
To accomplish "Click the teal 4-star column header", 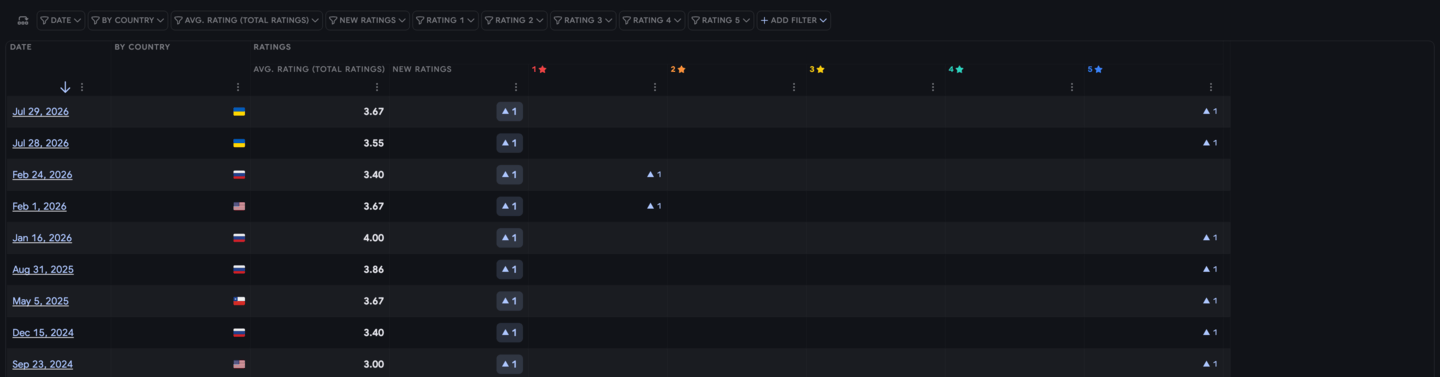I will pyautogui.click(x=956, y=69).
